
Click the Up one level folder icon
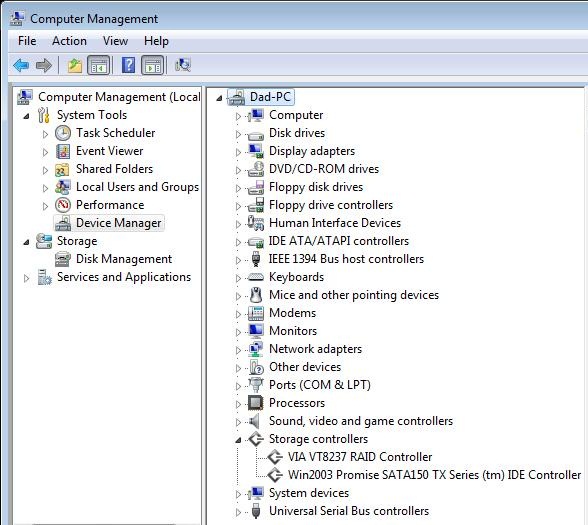75,65
